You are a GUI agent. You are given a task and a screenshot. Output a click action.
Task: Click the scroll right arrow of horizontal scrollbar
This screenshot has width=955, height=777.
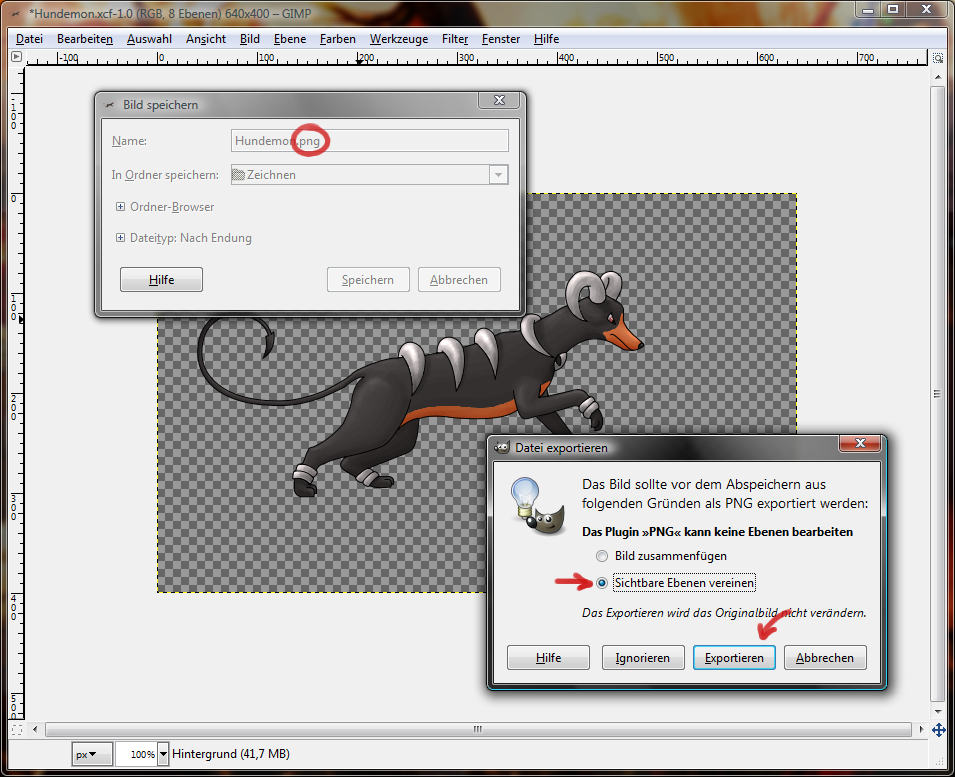921,729
